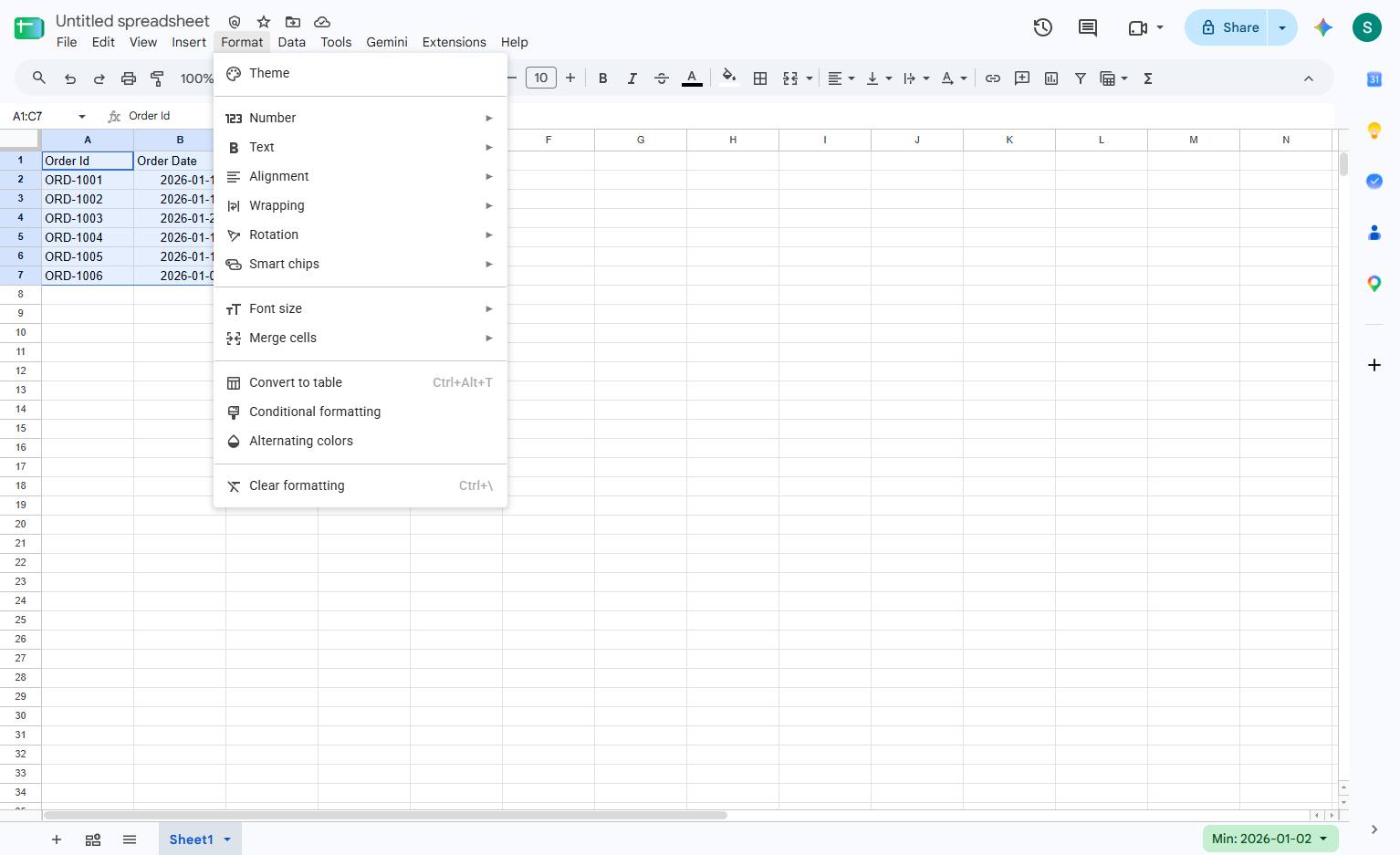Click the font size input field
Screen dimensions: 1400x855
point(541,78)
